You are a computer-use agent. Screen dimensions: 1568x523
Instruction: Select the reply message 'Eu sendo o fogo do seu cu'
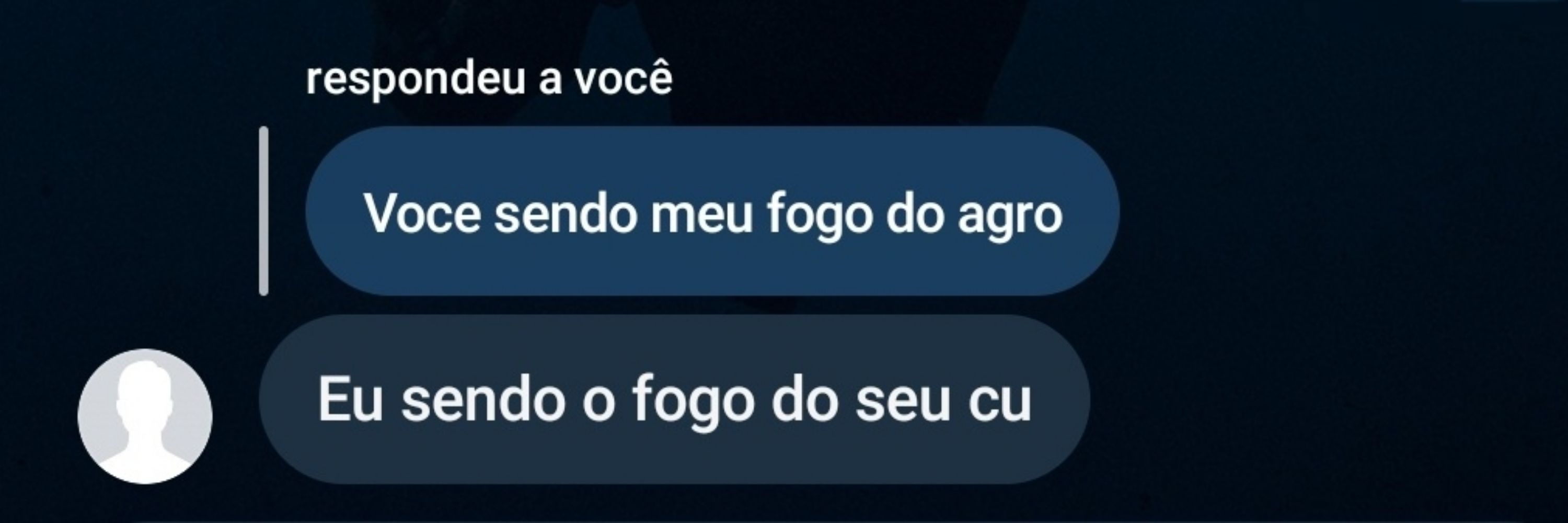(674, 400)
